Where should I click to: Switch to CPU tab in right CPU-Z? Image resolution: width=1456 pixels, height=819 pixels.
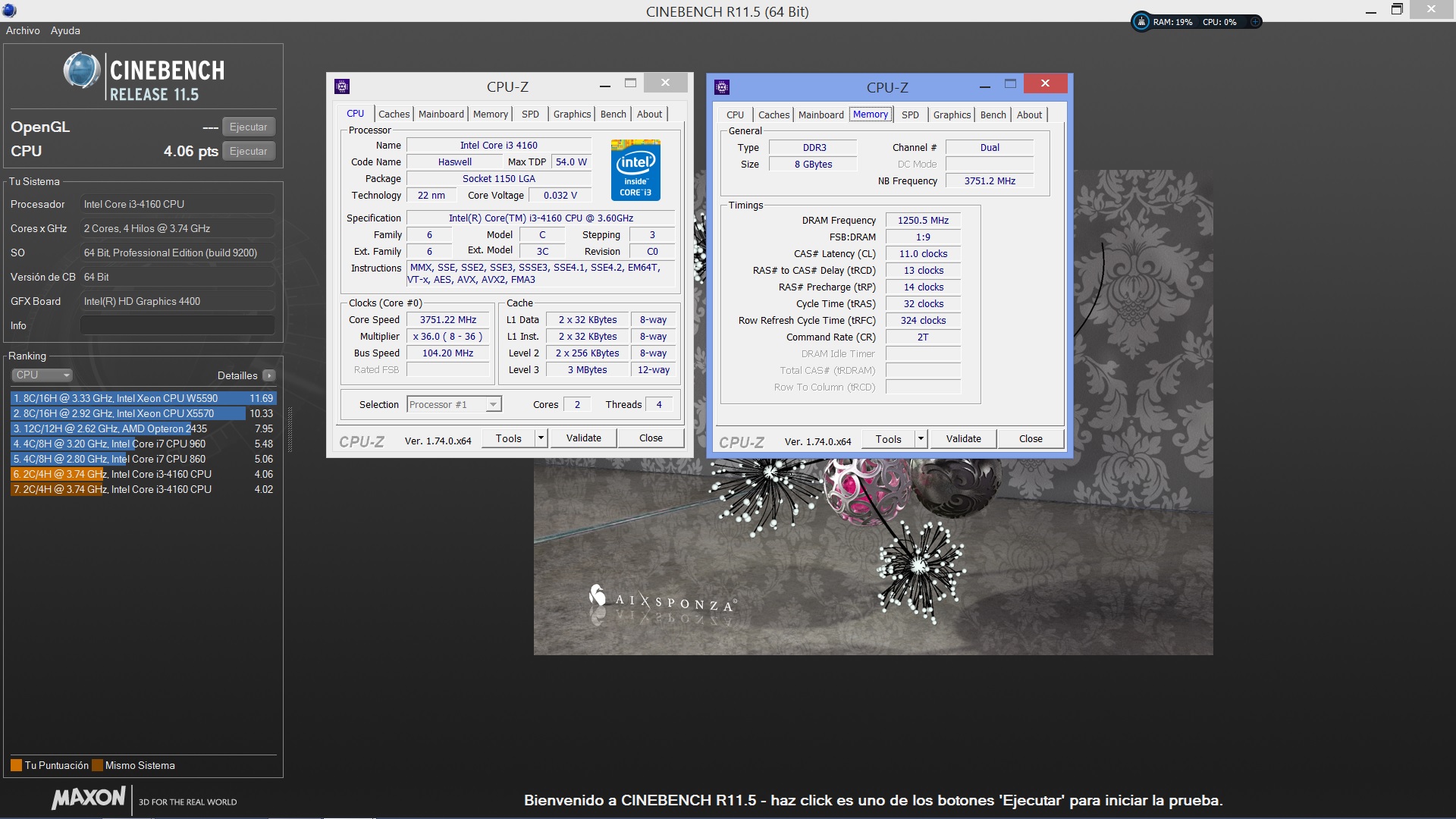(736, 115)
